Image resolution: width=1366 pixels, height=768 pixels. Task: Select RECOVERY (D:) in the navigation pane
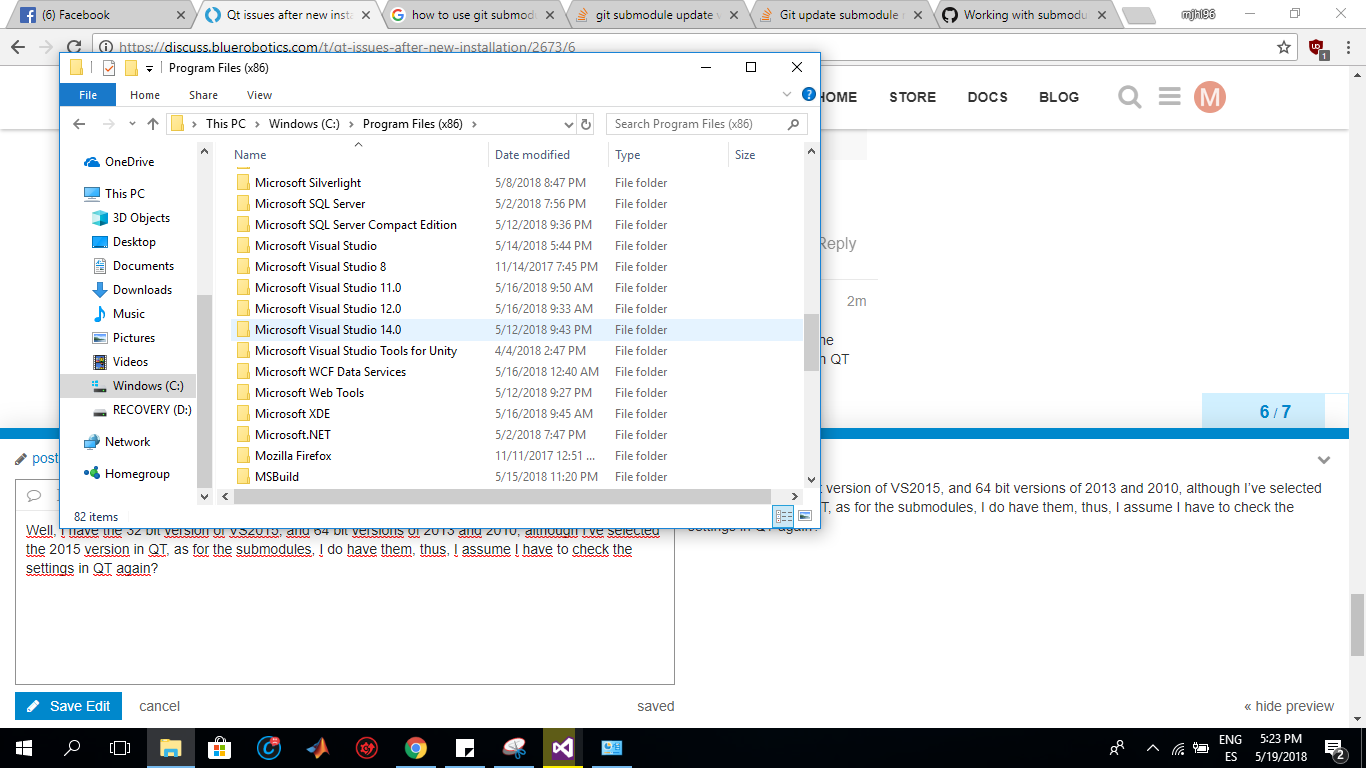(x=151, y=410)
